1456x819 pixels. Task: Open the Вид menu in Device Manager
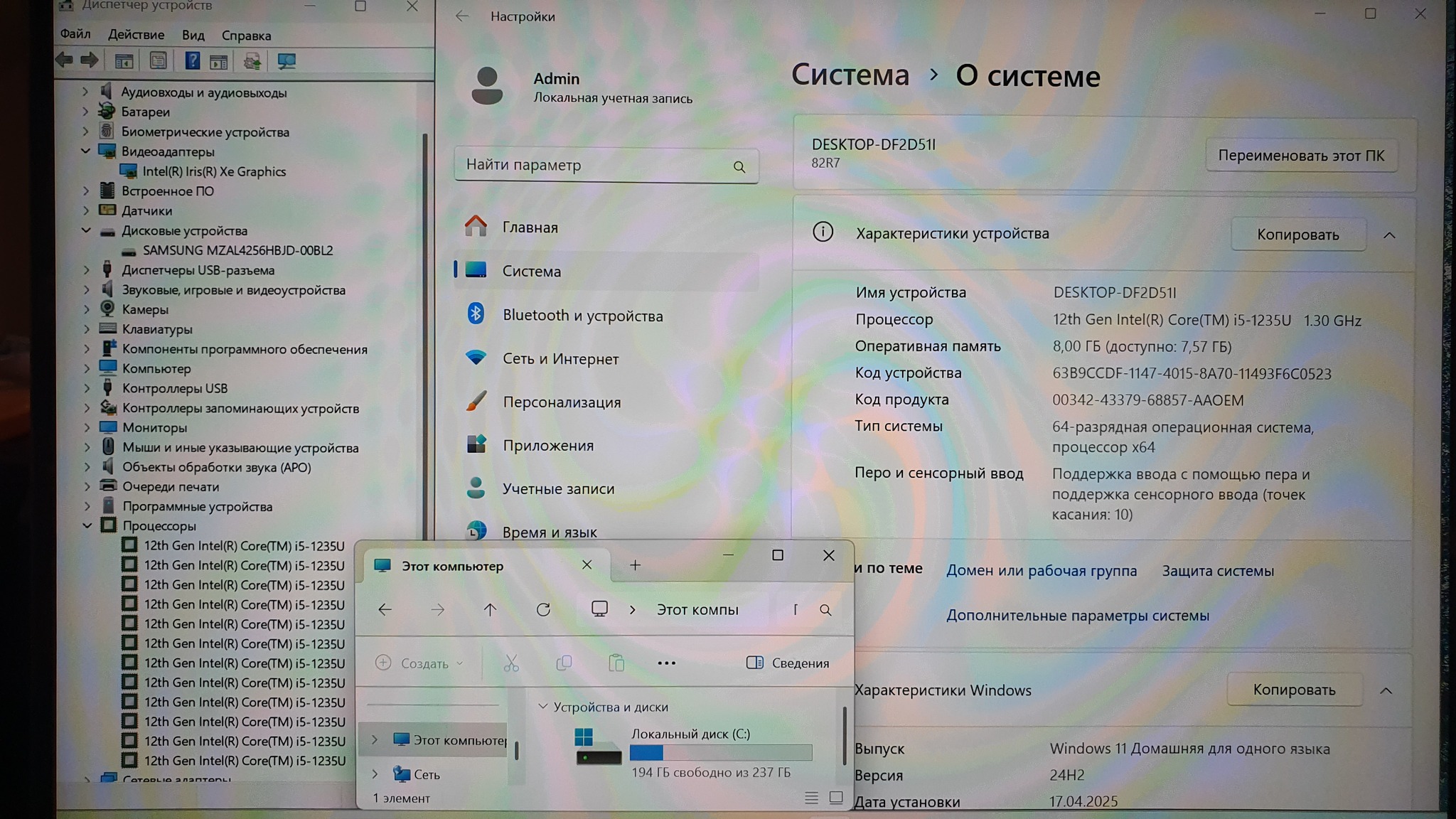(193, 35)
